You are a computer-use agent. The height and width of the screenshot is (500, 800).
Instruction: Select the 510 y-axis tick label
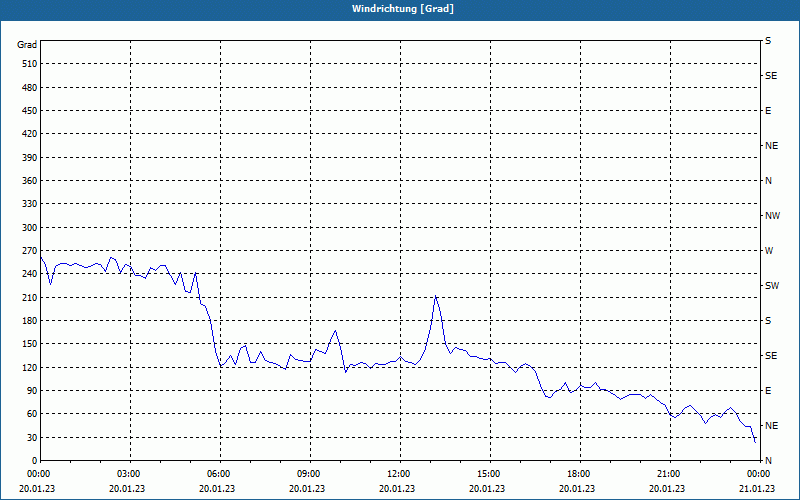(x=30, y=64)
